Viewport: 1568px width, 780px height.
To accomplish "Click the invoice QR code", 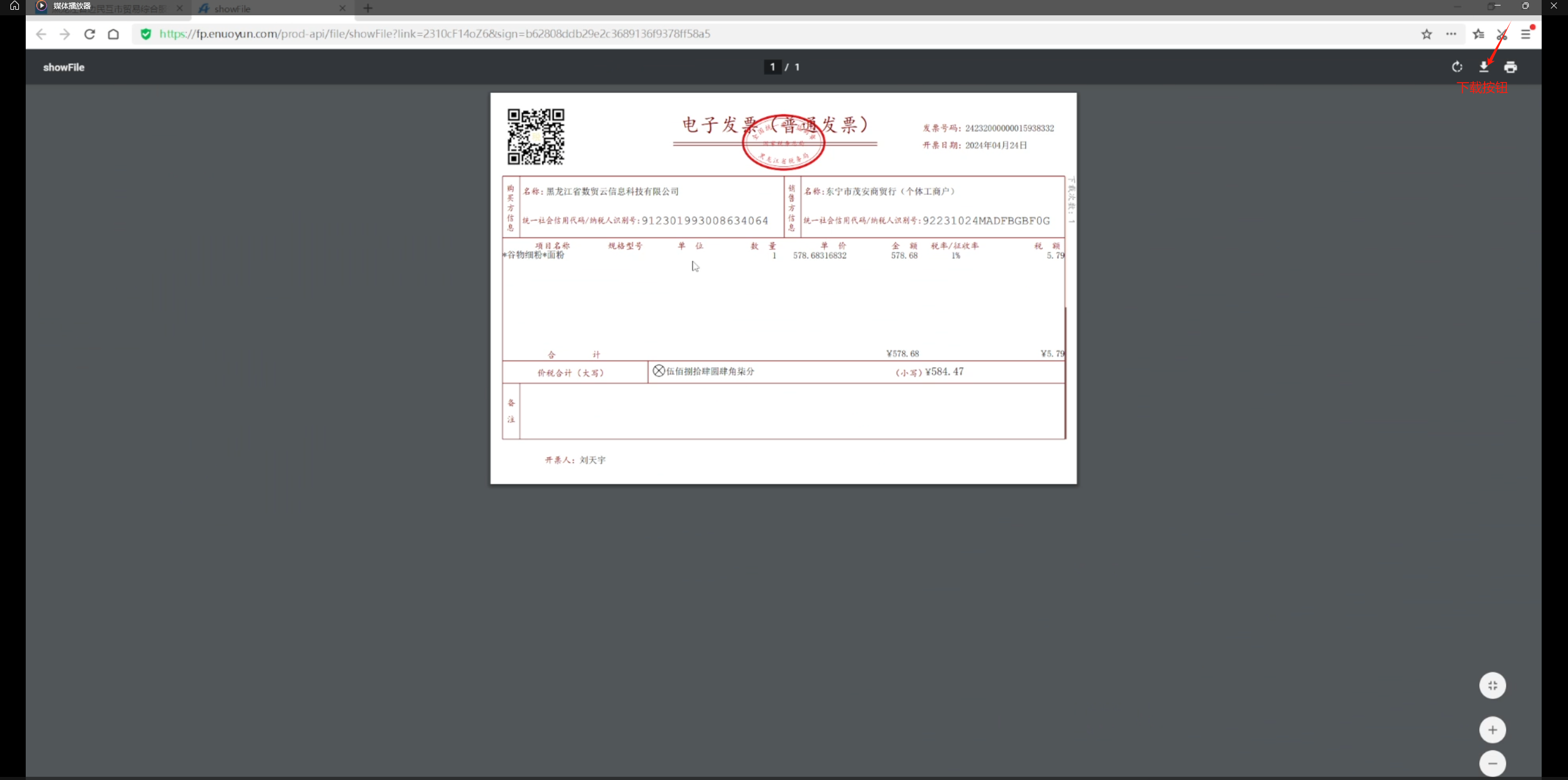I will pos(535,137).
